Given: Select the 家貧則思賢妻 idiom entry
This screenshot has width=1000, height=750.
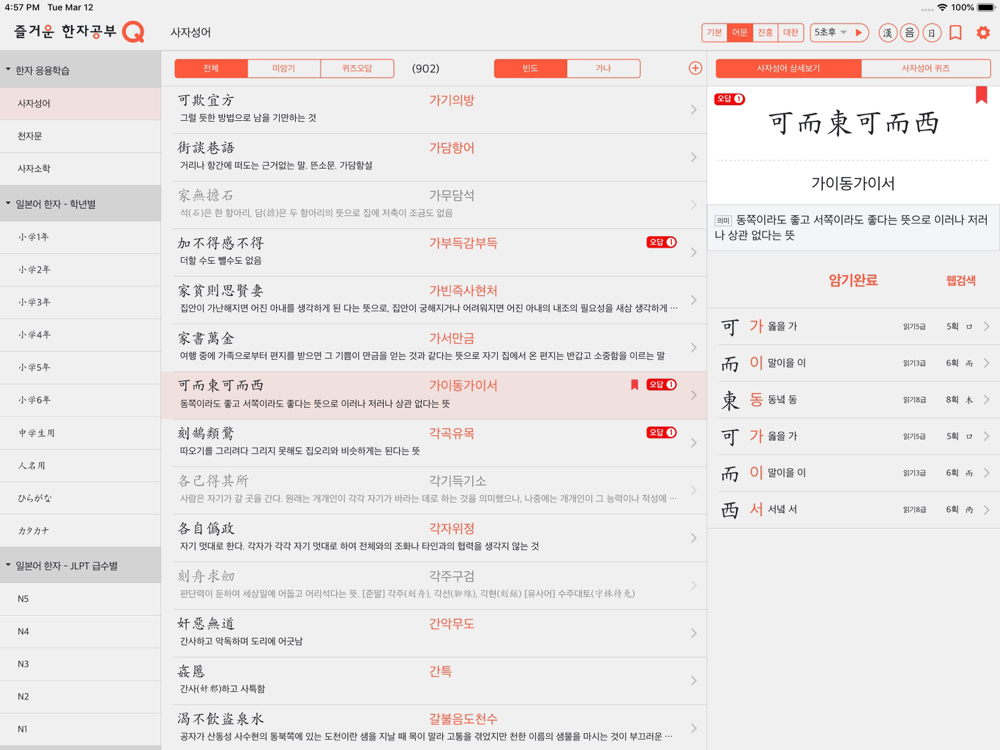Looking at the screenshot, I should click(x=434, y=300).
